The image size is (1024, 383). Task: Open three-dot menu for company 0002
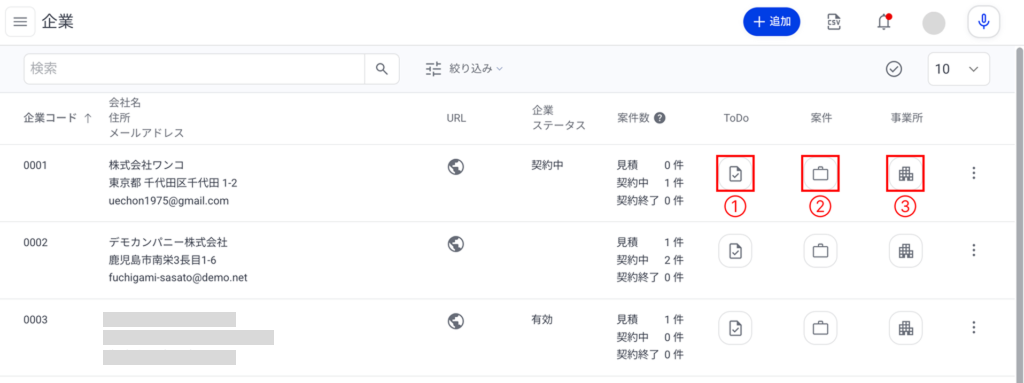pyautogui.click(x=974, y=250)
